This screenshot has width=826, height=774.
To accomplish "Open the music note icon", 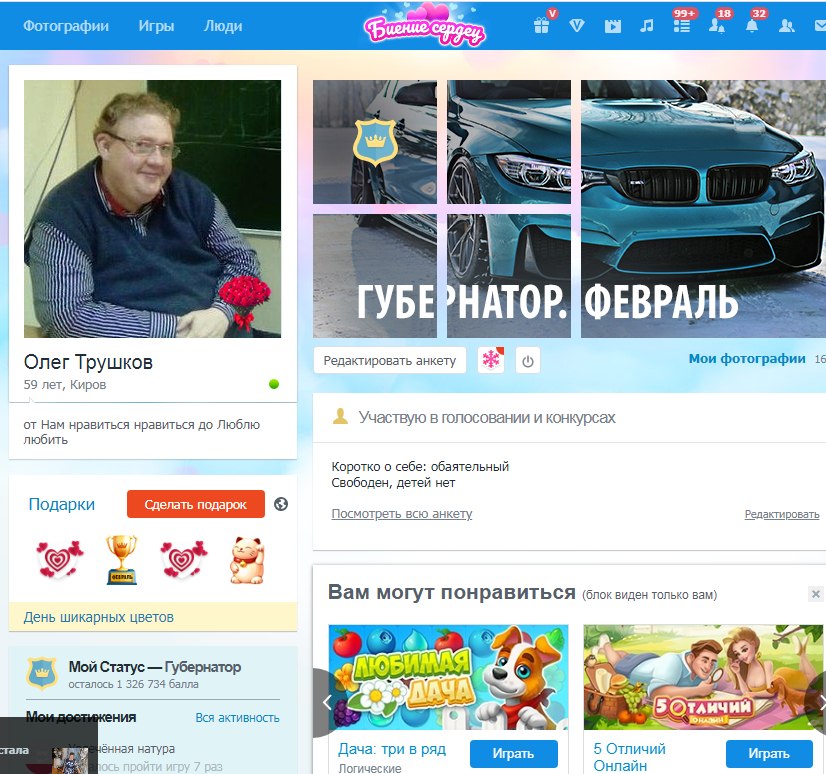I will point(647,26).
